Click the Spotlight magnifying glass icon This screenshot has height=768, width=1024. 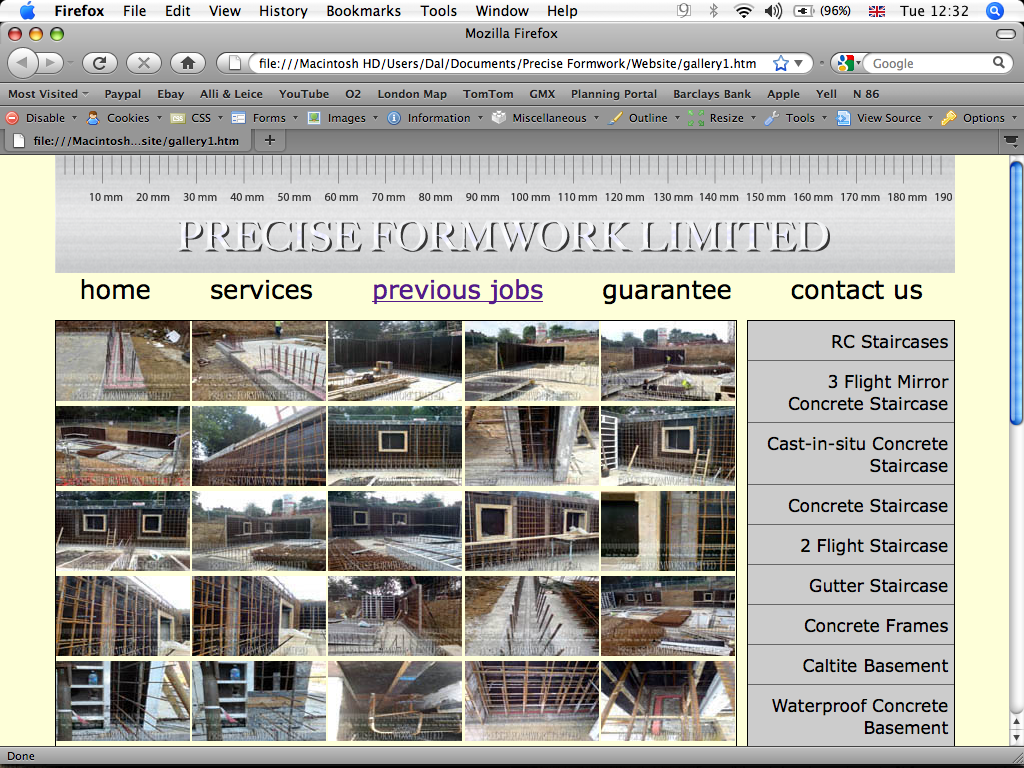[994, 11]
